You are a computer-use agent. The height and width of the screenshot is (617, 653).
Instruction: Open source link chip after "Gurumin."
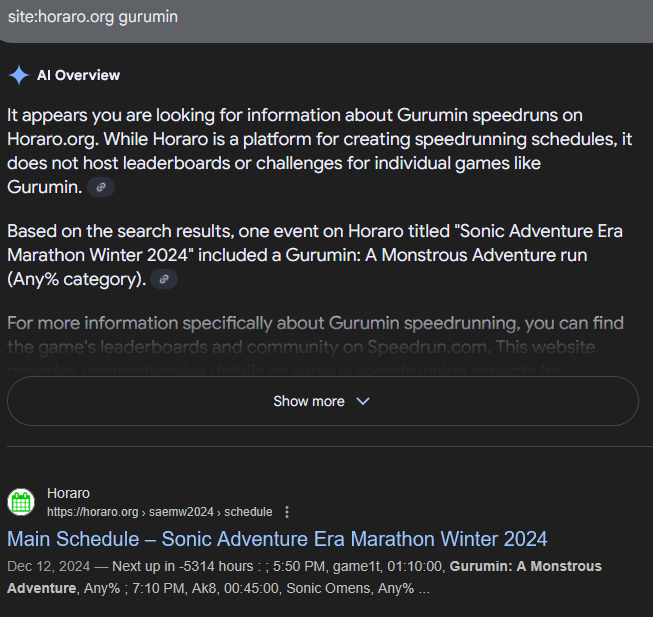click(x=100, y=188)
